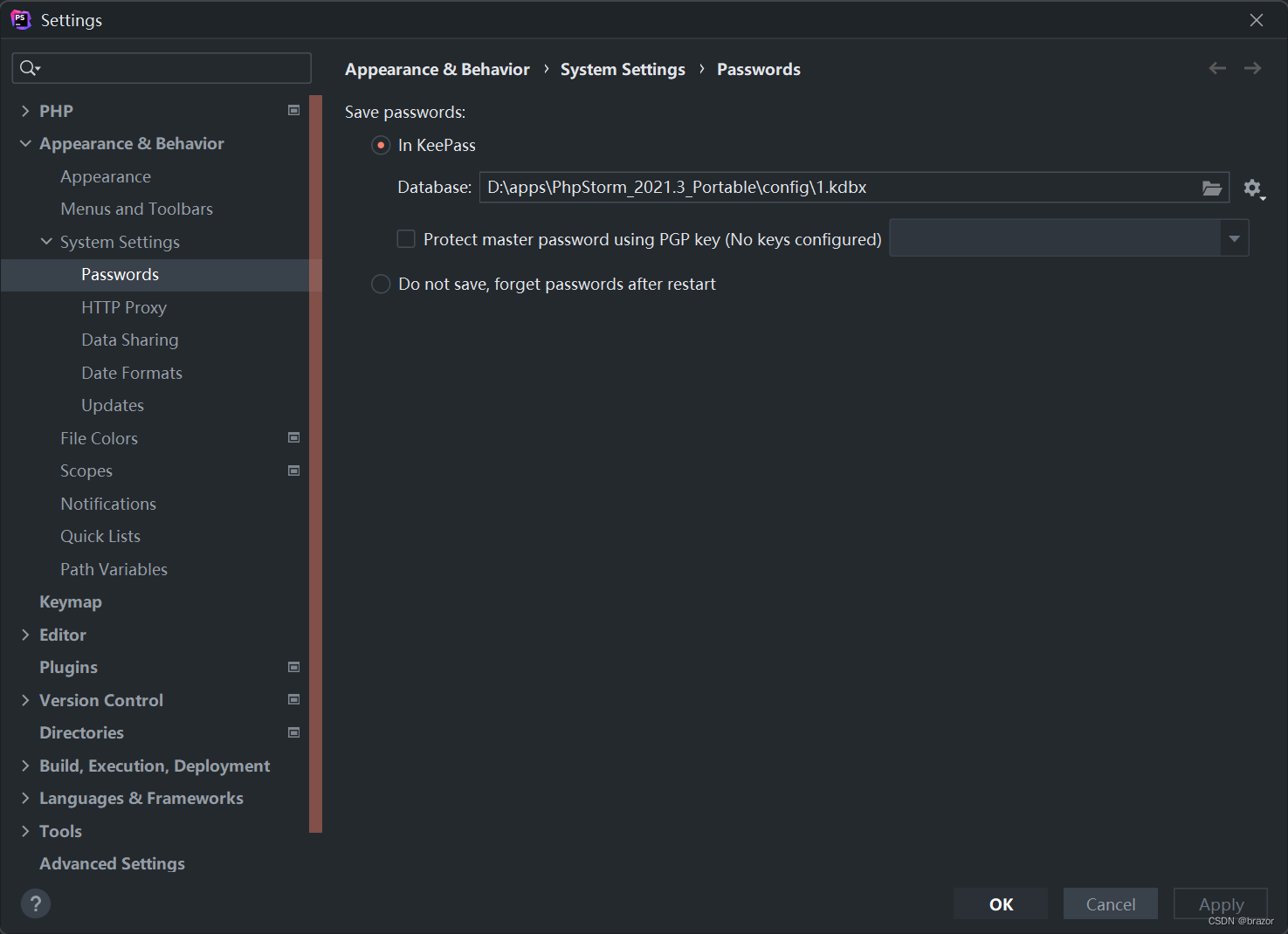Screen dimensions: 1288x934
Task: Open the PGP key dropdown list
Action: (x=1234, y=238)
